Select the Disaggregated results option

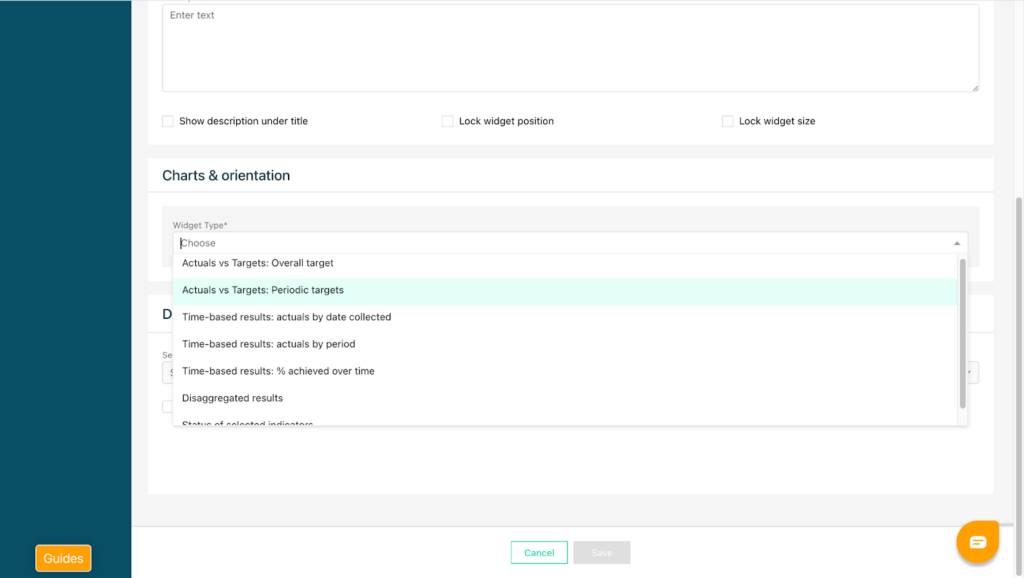point(232,398)
